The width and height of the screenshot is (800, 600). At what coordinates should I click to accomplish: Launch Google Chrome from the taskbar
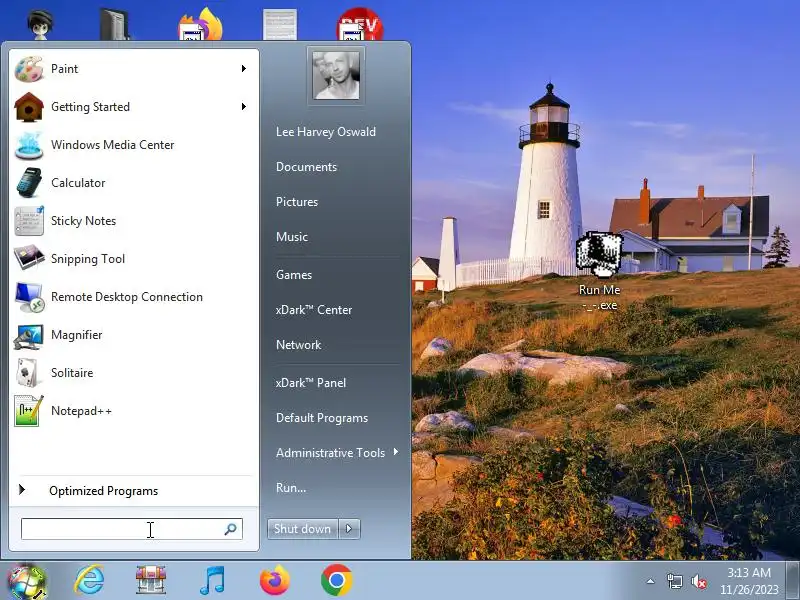336,580
